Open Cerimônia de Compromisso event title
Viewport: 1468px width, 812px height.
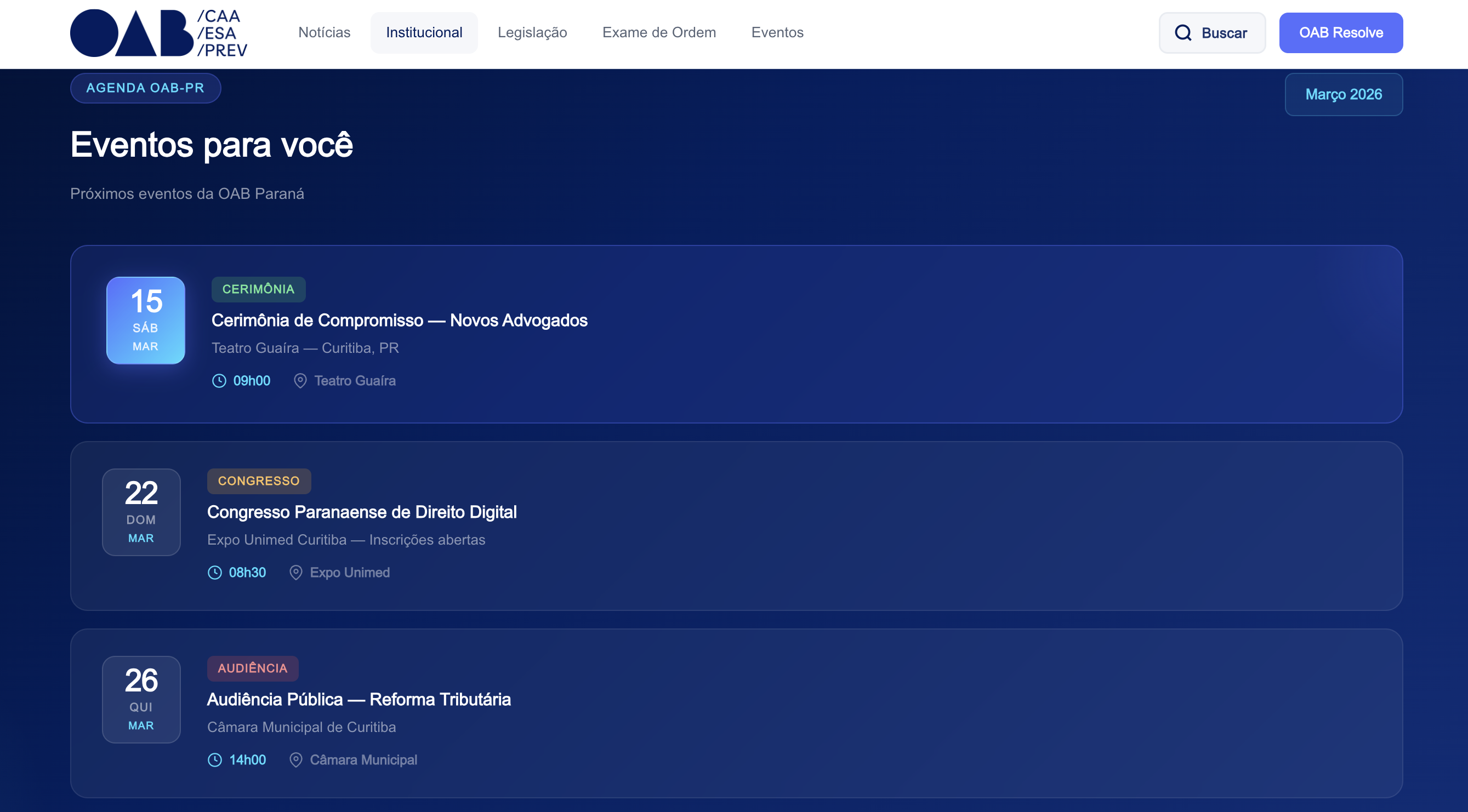(399, 321)
